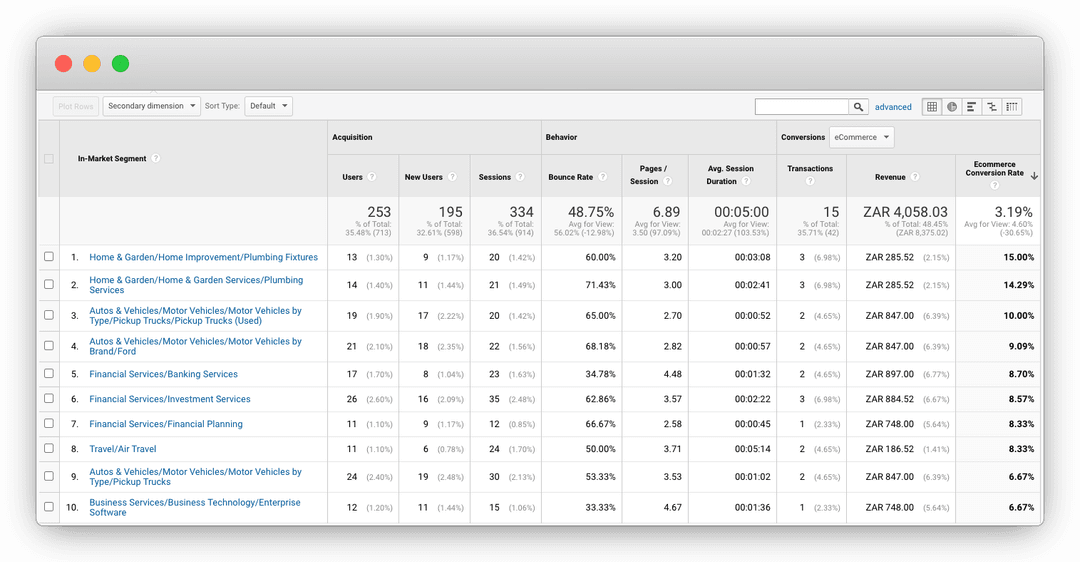Open Business Technology/Enterprise Software link

[195, 507]
